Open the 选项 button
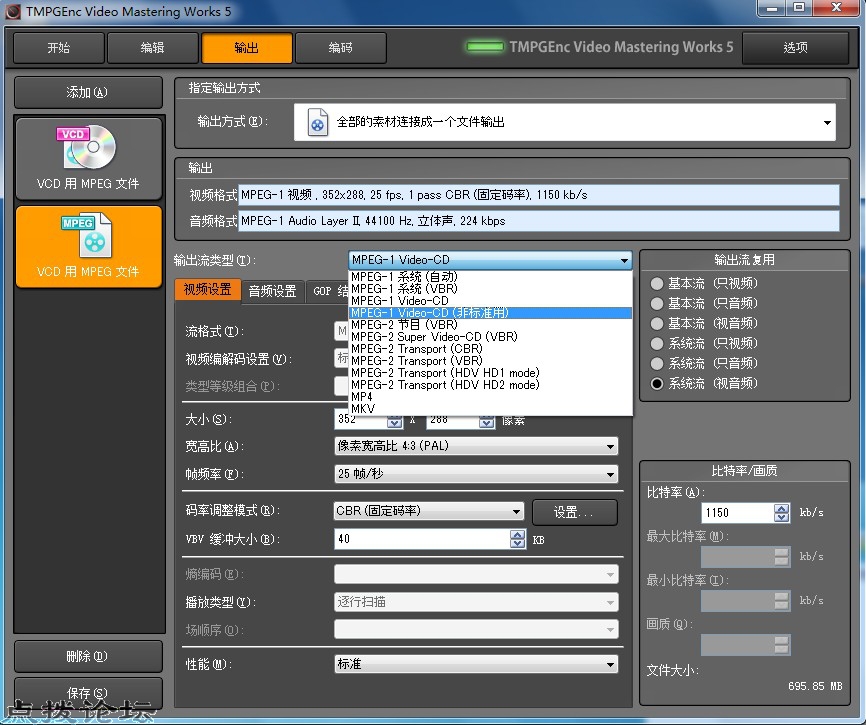 tap(795, 47)
